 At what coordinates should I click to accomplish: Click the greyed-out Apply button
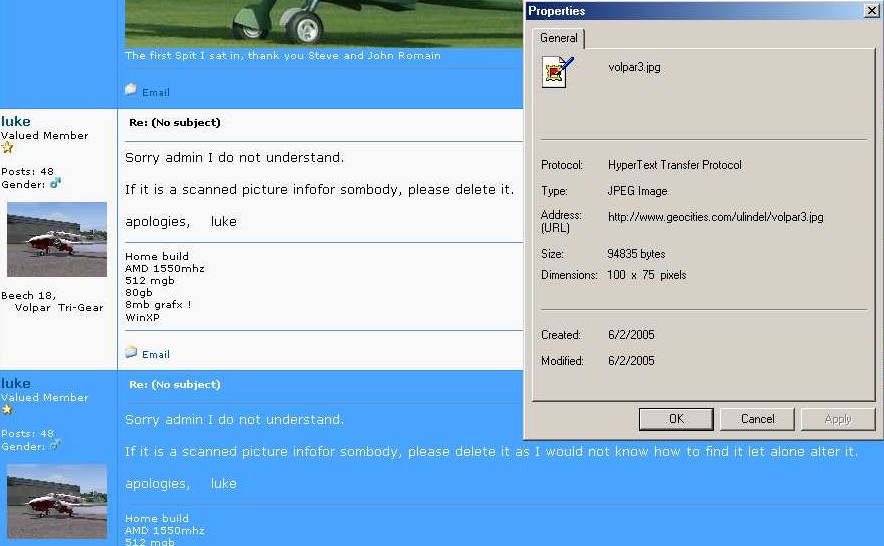pos(838,419)
